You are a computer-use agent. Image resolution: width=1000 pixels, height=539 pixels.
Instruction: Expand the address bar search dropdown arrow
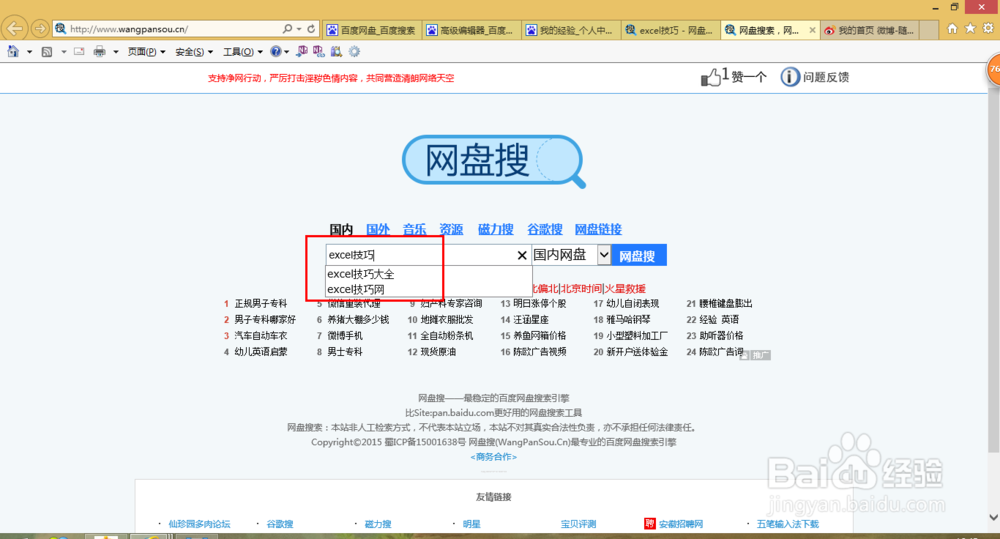click(x=298, y=29)
